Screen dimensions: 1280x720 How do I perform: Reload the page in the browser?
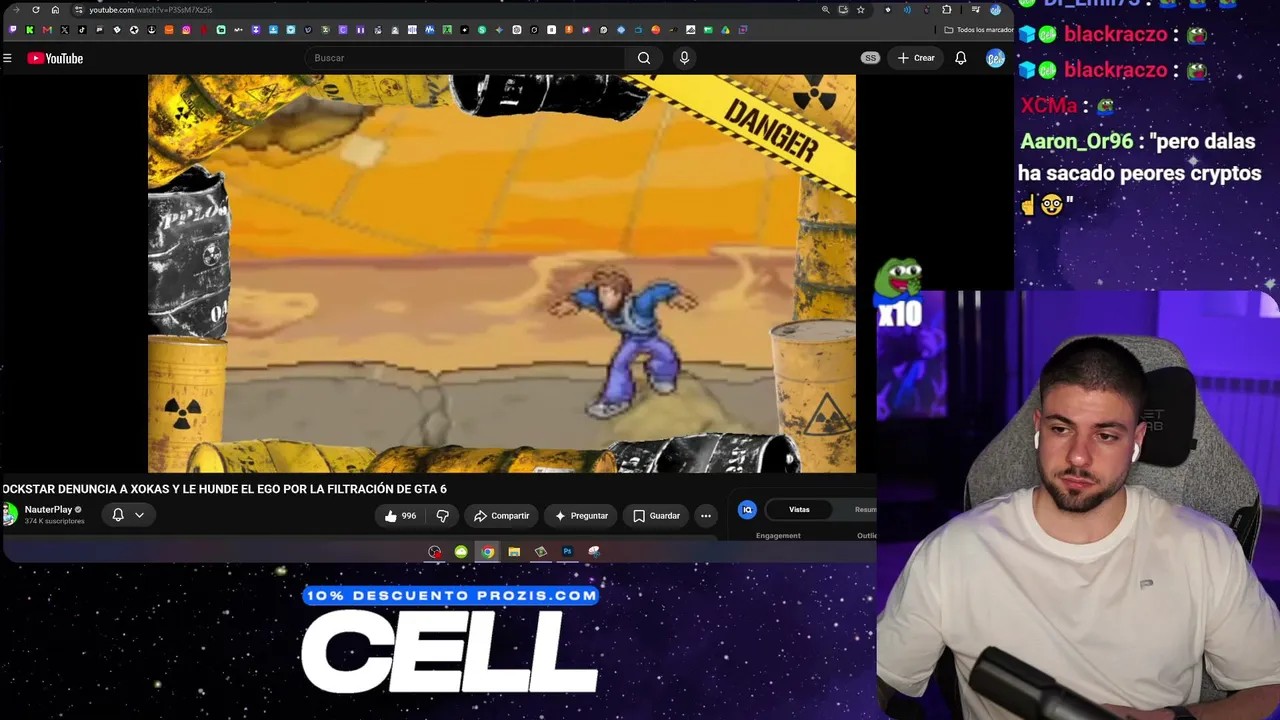(36, 10)
